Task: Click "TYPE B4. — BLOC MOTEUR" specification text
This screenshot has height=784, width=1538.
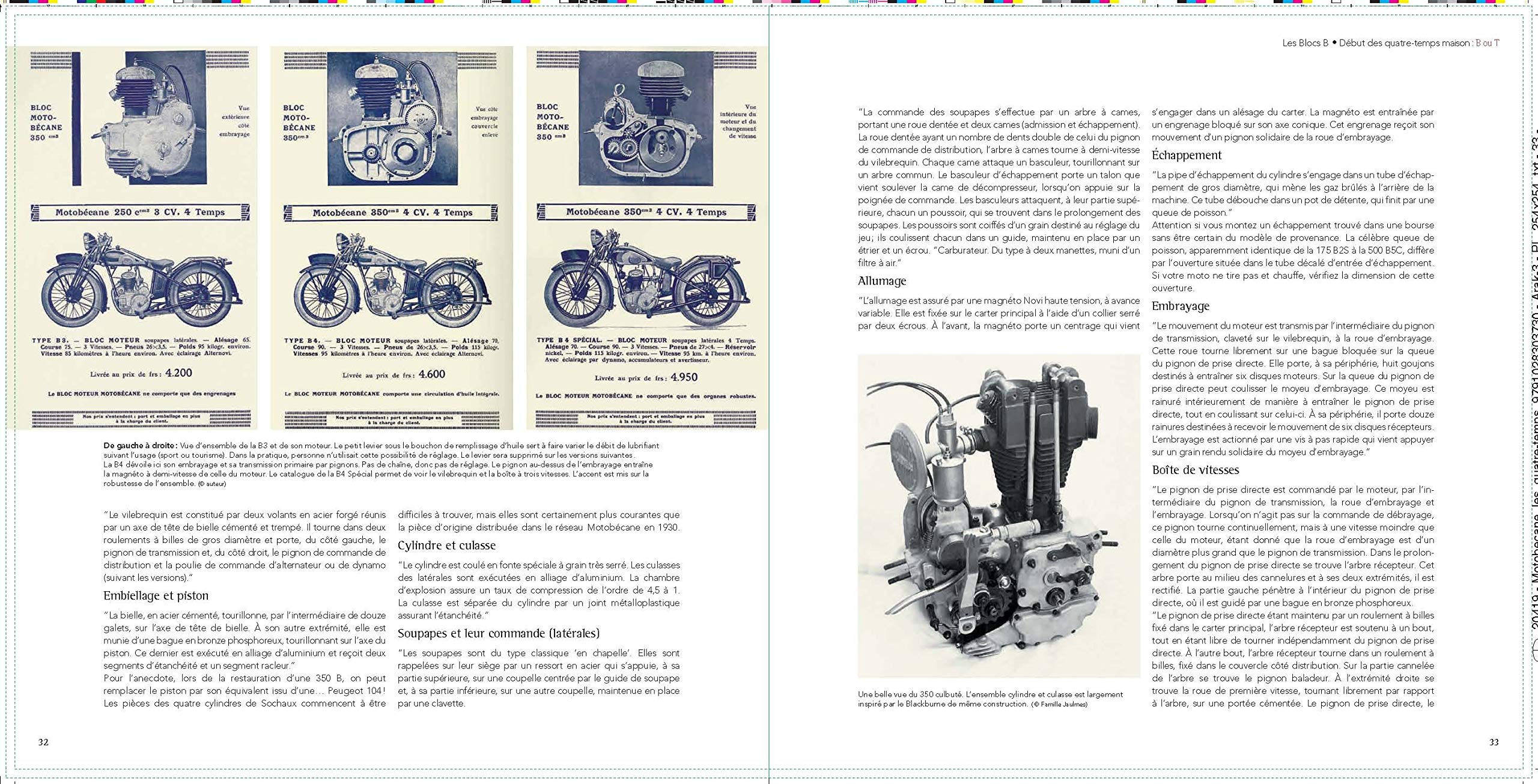Action: 392,347
